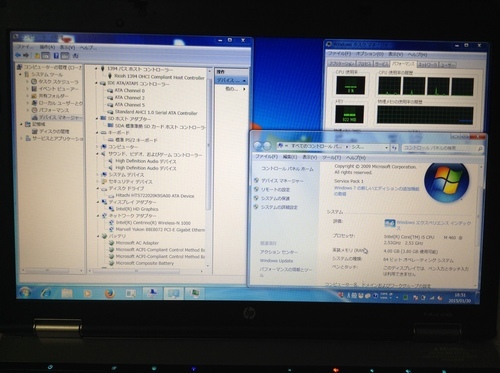Viewport: 500px width, 373px height.
Task: Open Windows Media Player taskbar icon
Action: click(87, 293)
